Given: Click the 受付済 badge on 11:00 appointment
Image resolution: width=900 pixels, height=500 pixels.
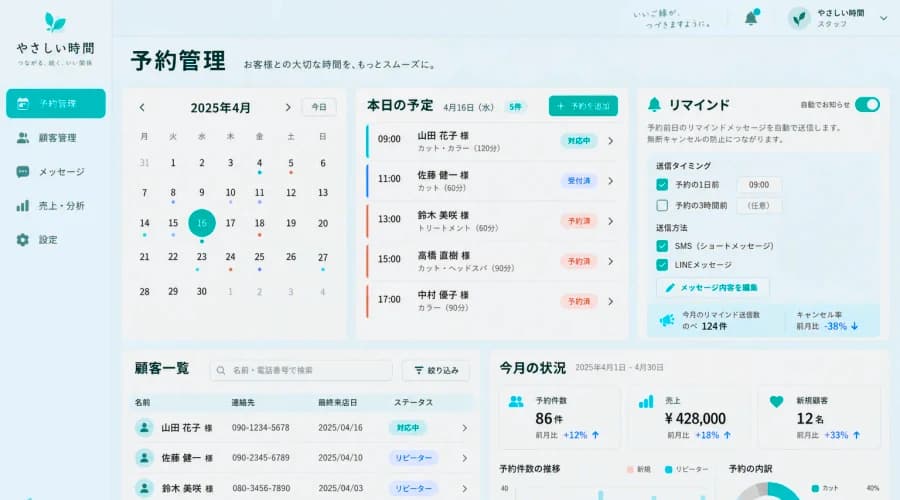Looking at the screenshot, I should (579, 181).
